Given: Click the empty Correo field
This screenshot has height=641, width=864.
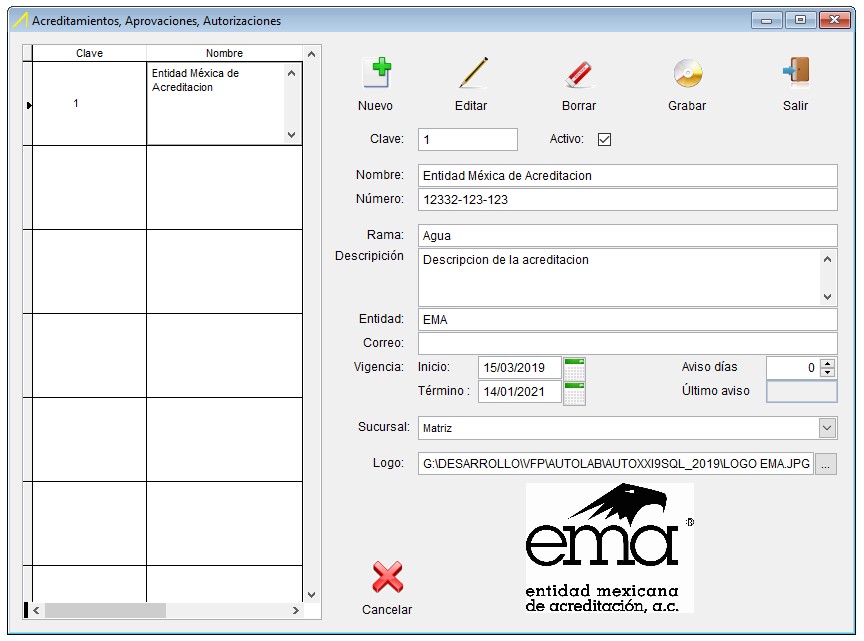Looking at the screenshot, I should click(628, 343).
